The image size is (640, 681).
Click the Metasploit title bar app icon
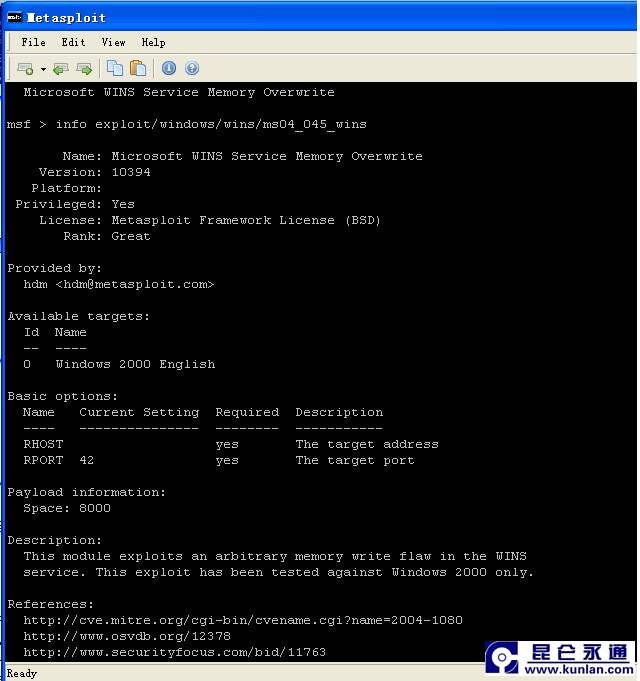click(x=14, y=17)
